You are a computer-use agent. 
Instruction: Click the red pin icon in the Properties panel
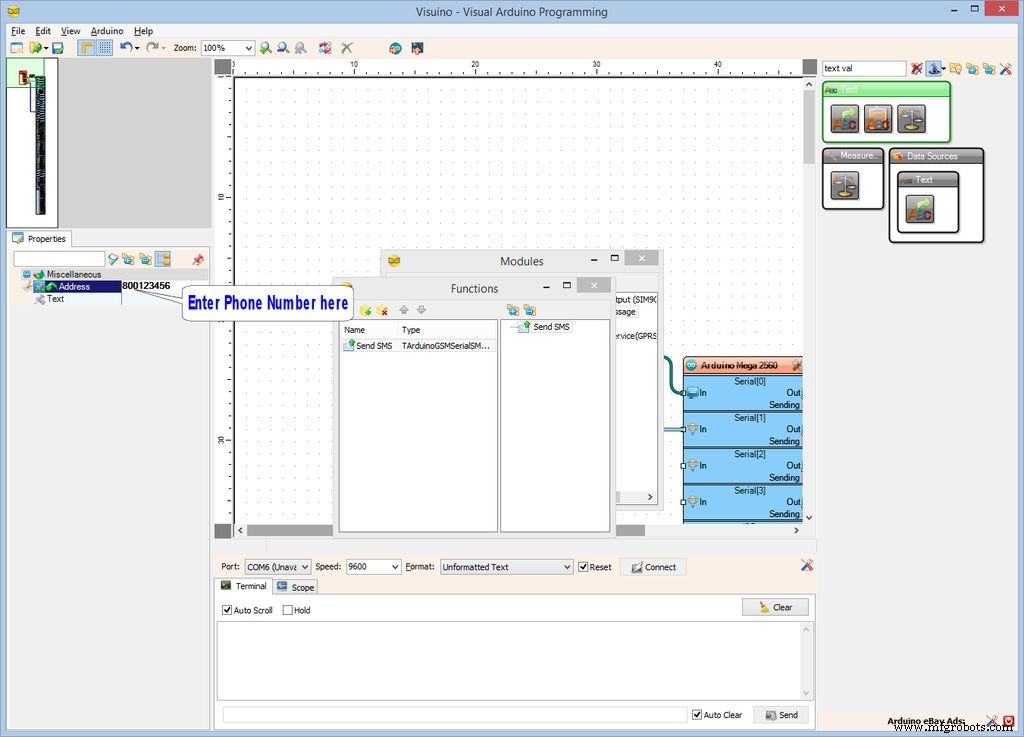(197, 259)
